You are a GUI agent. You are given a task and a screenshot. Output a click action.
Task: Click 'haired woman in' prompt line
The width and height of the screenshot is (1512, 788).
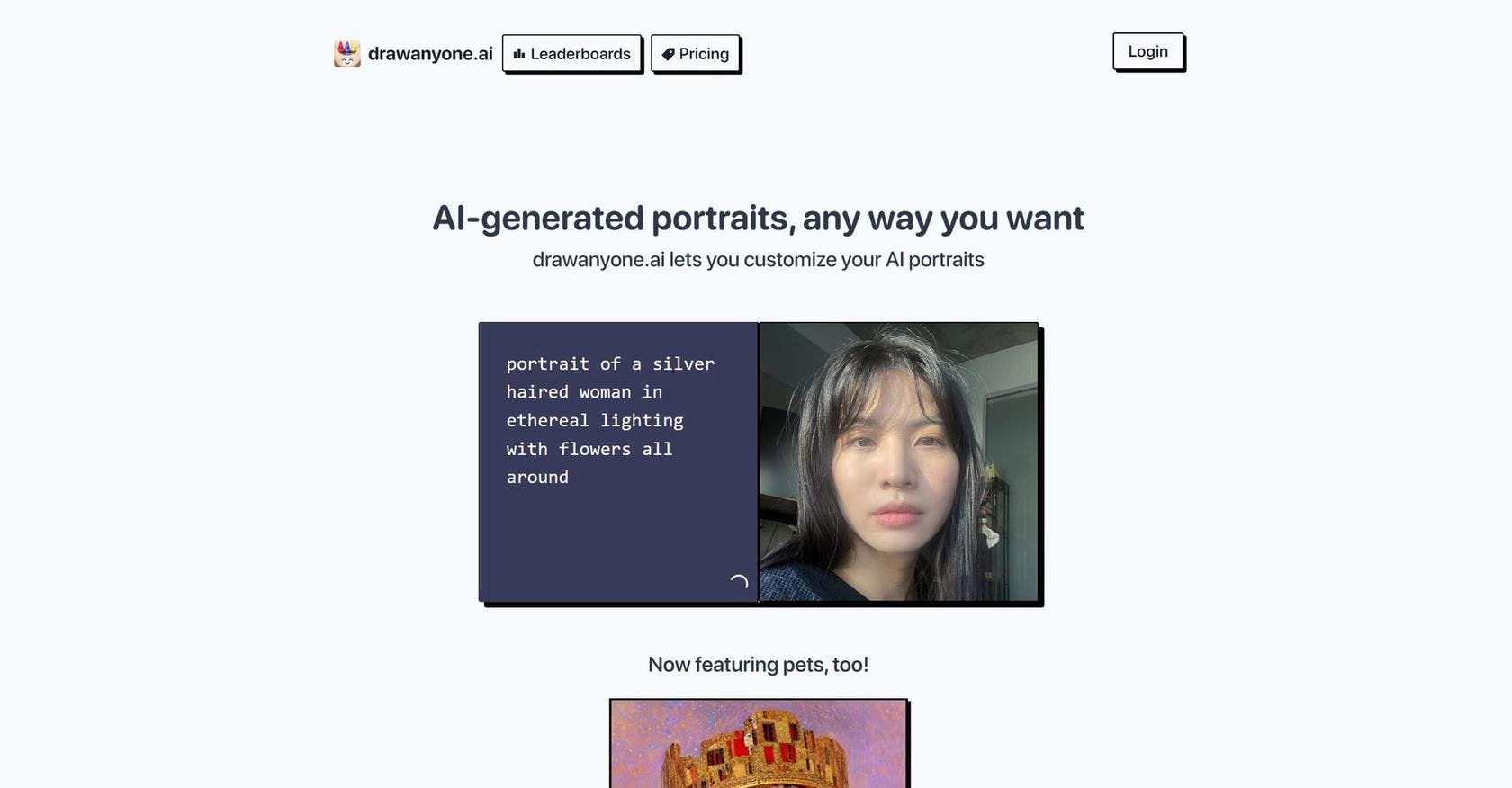point(584,392)
